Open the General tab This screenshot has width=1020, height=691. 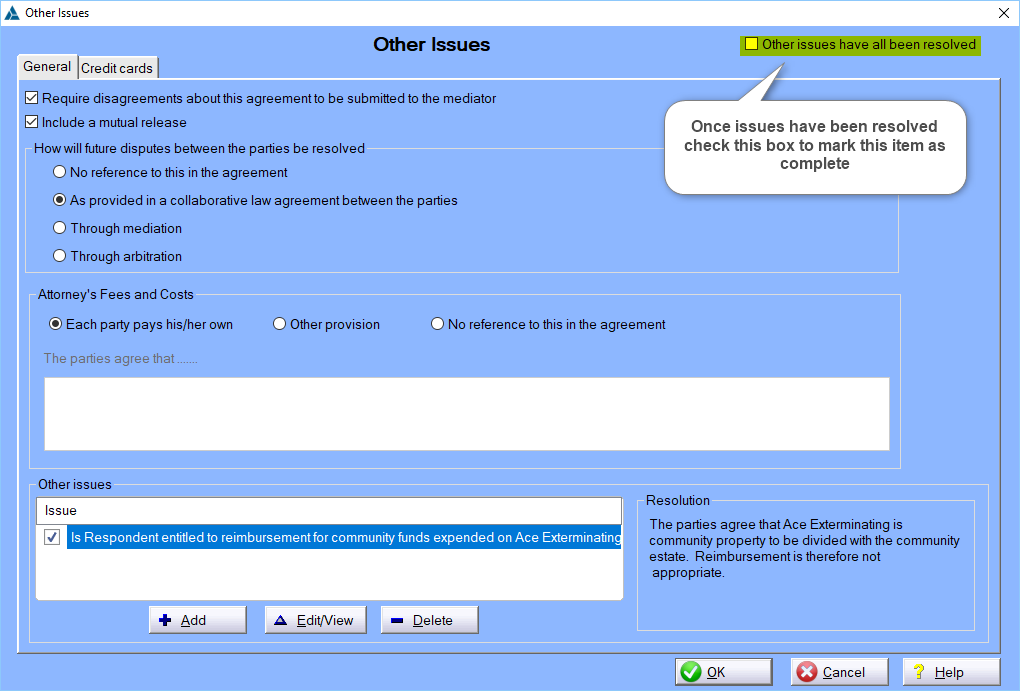click(47, 67)
